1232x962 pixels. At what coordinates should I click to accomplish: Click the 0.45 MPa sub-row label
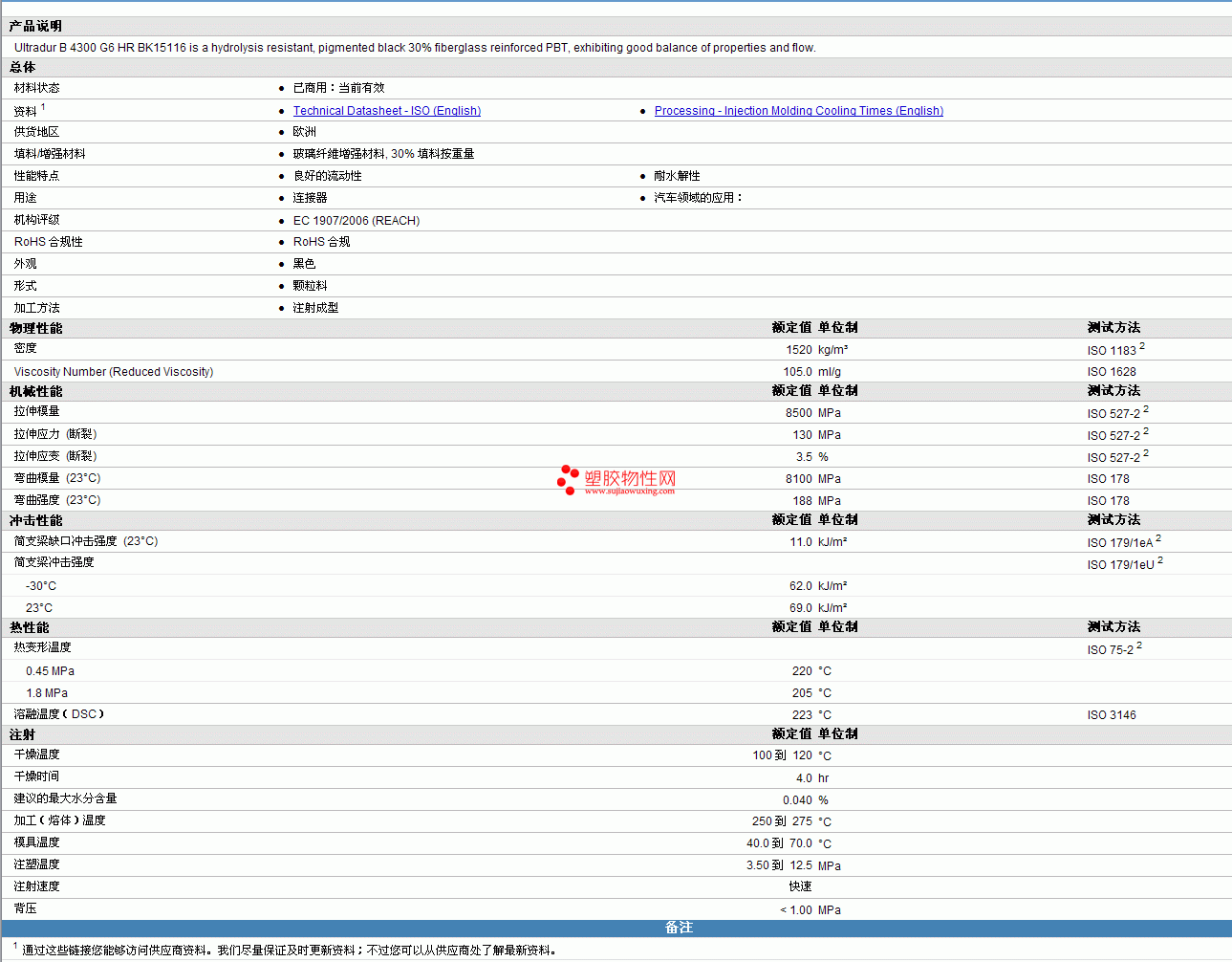coord(50,671)
